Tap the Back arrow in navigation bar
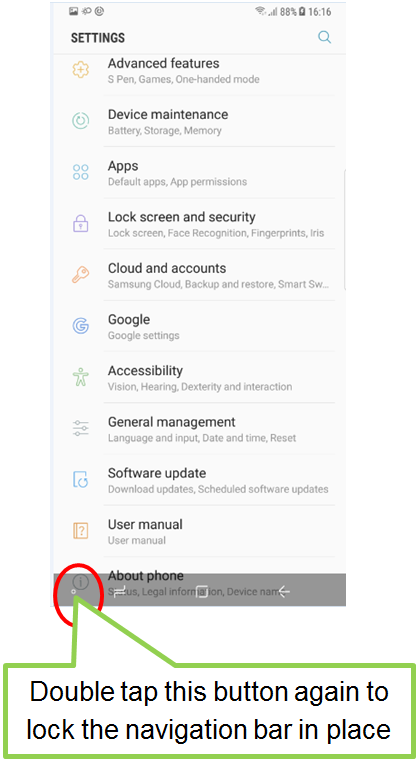The image size is (417, 760). click(283, 591)
